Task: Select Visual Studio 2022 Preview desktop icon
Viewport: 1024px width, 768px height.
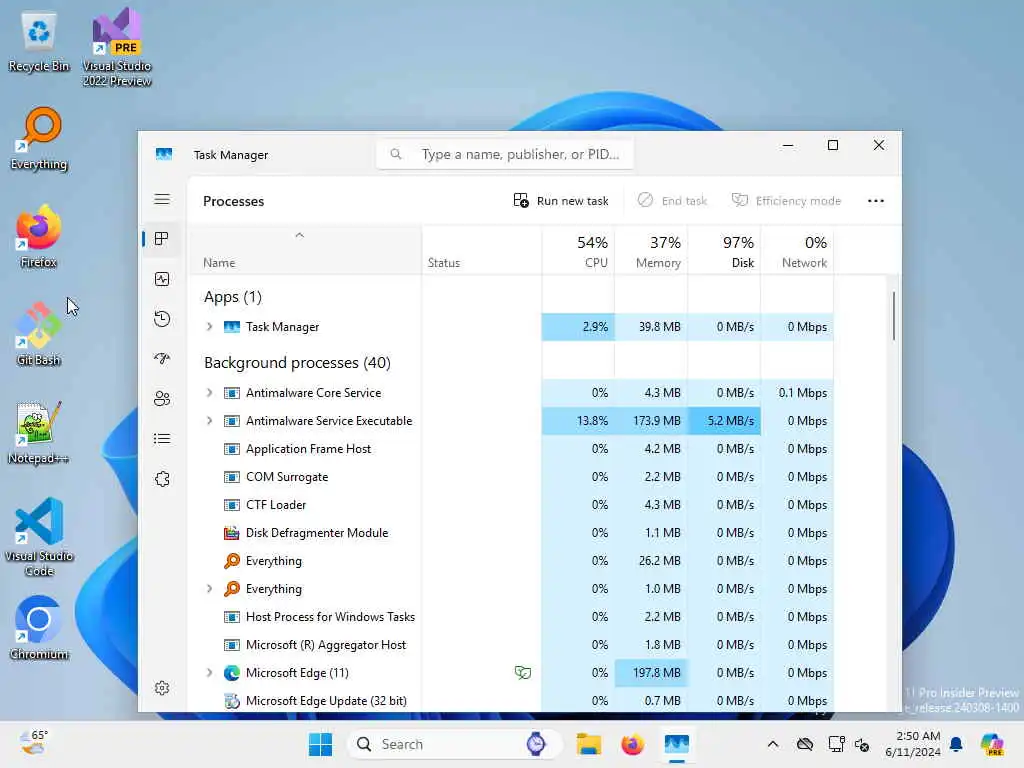Action: coord(117,48)
